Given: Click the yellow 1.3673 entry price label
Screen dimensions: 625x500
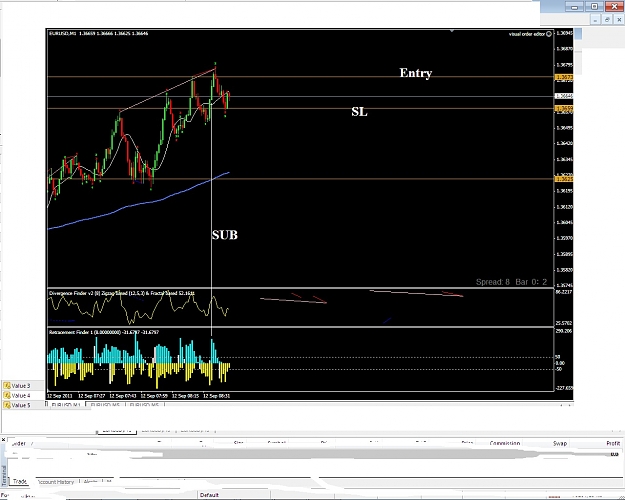Looking at the screenshot, I should pyautogui.click(x=564, y=77).
